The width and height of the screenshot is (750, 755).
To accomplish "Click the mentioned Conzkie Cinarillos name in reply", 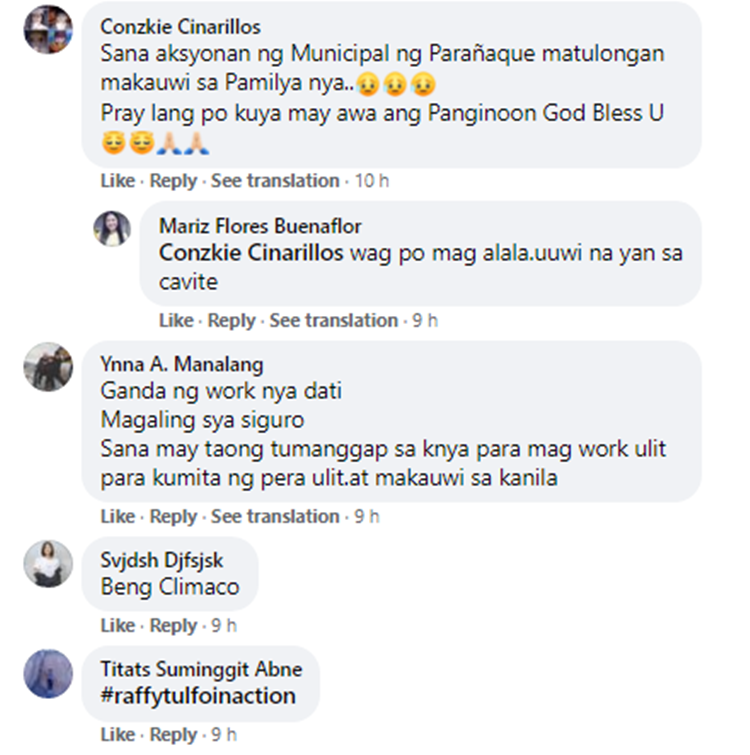I will (251, 253).
